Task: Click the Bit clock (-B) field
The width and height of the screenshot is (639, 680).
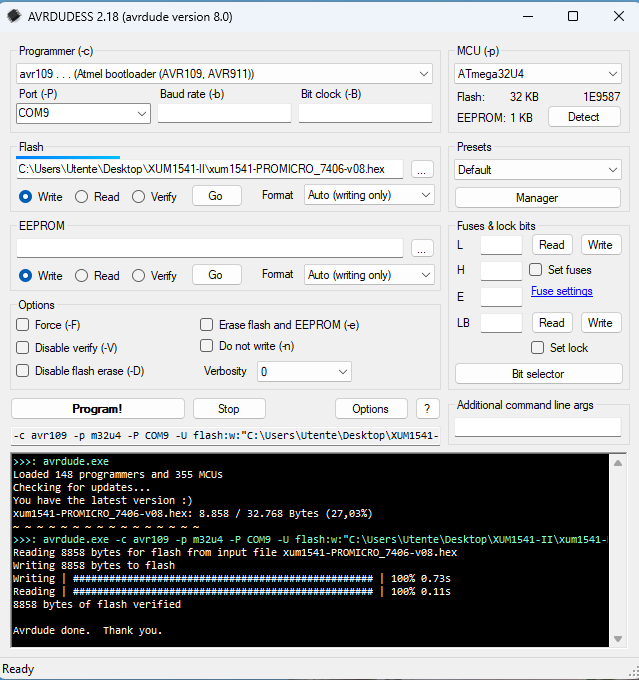Action: pyautogui.click(x=365, y=114)
